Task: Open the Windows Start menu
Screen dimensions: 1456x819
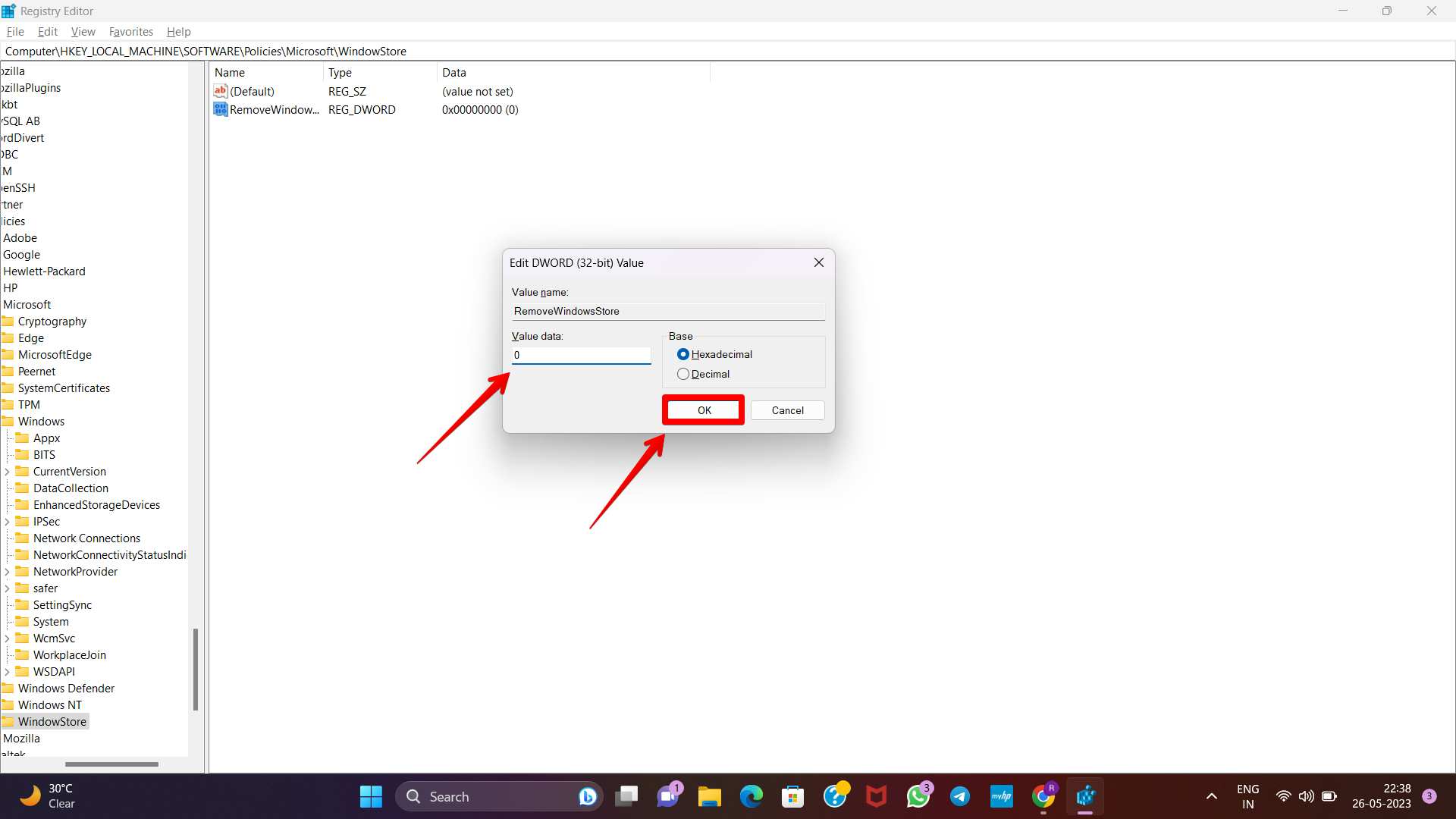Action: click(371, 796)
